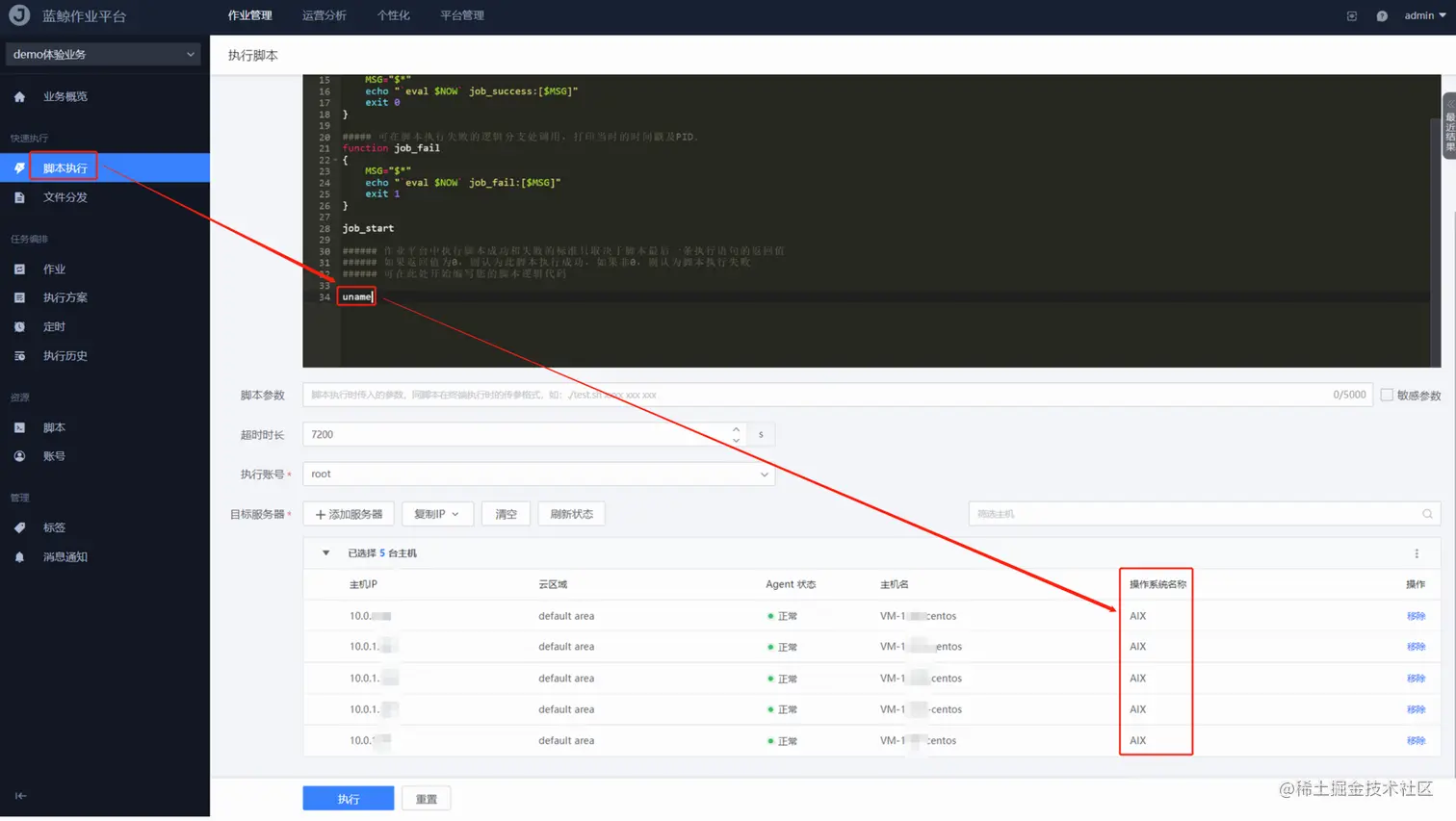Screen dimensions: 1456x821
Task: Open the demo体验业务 business dropdown
Action: [104, 55]
